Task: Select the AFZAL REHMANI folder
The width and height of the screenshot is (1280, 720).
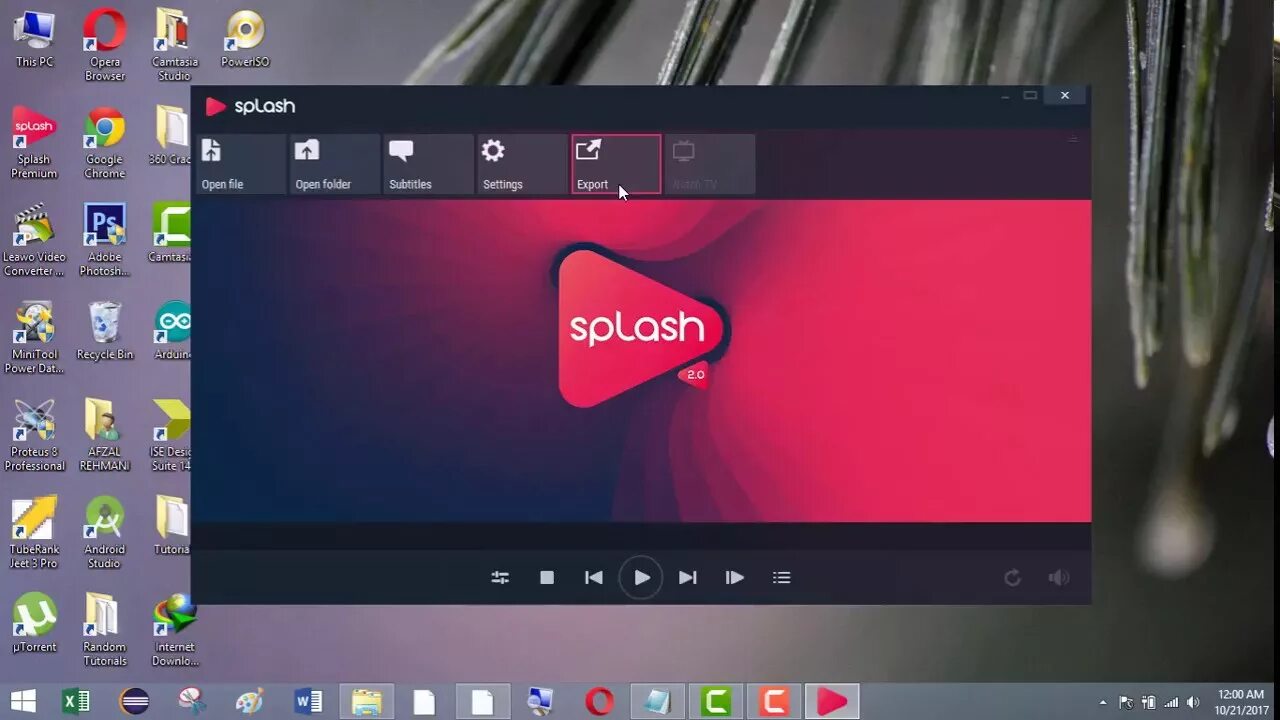Action: (x=104, y=436)
